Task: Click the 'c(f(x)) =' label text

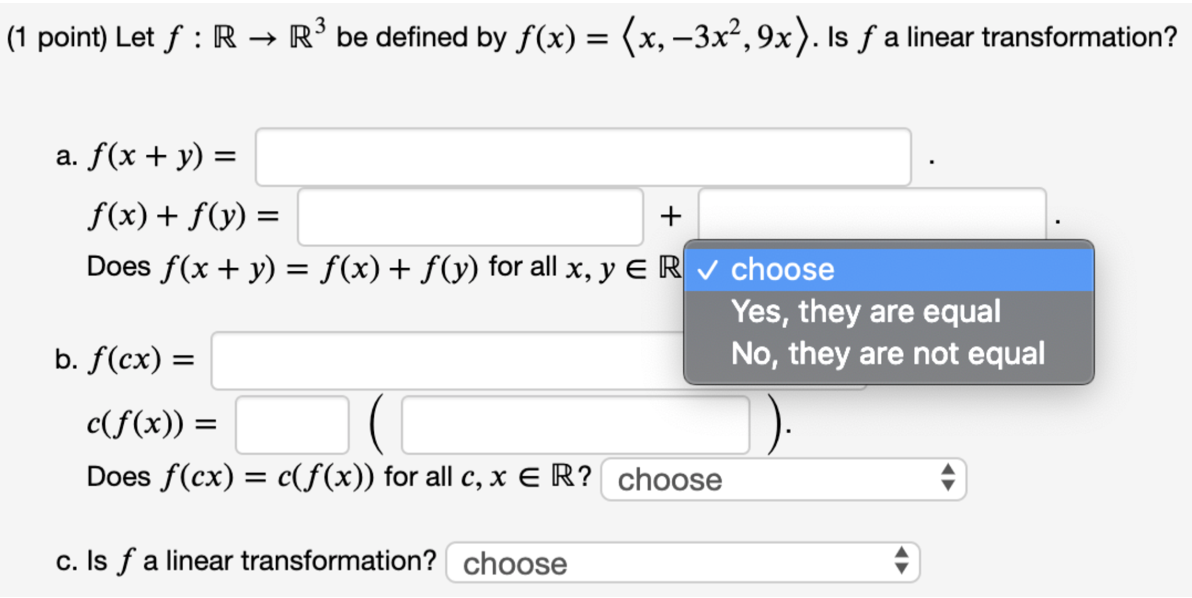Action: (151, 424)
